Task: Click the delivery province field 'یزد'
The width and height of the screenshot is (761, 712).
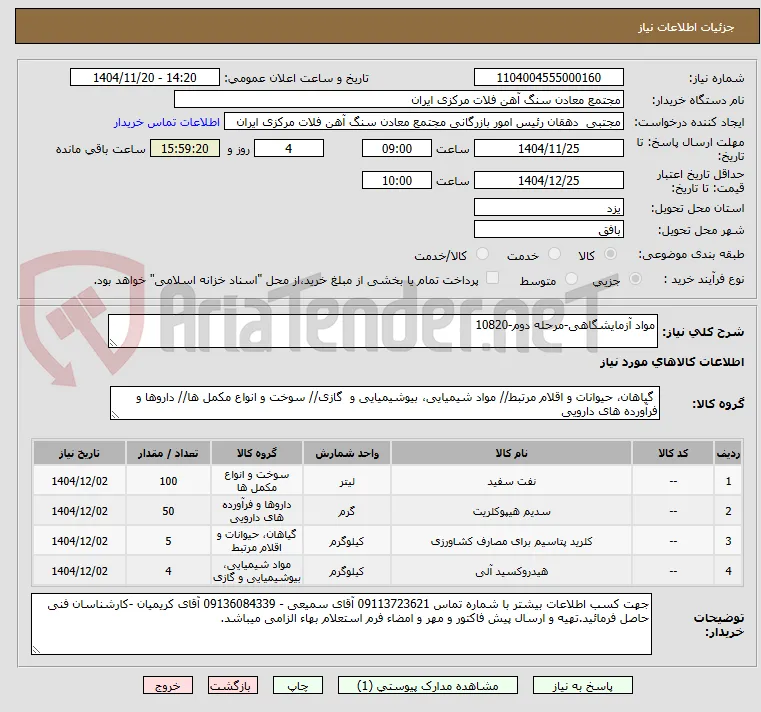Action: (x=548, y=207)
